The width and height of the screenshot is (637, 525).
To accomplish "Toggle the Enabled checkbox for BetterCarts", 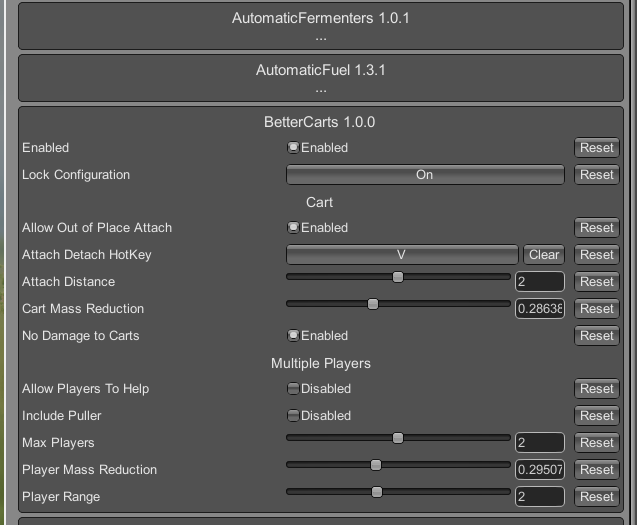I will click(293, 147).
